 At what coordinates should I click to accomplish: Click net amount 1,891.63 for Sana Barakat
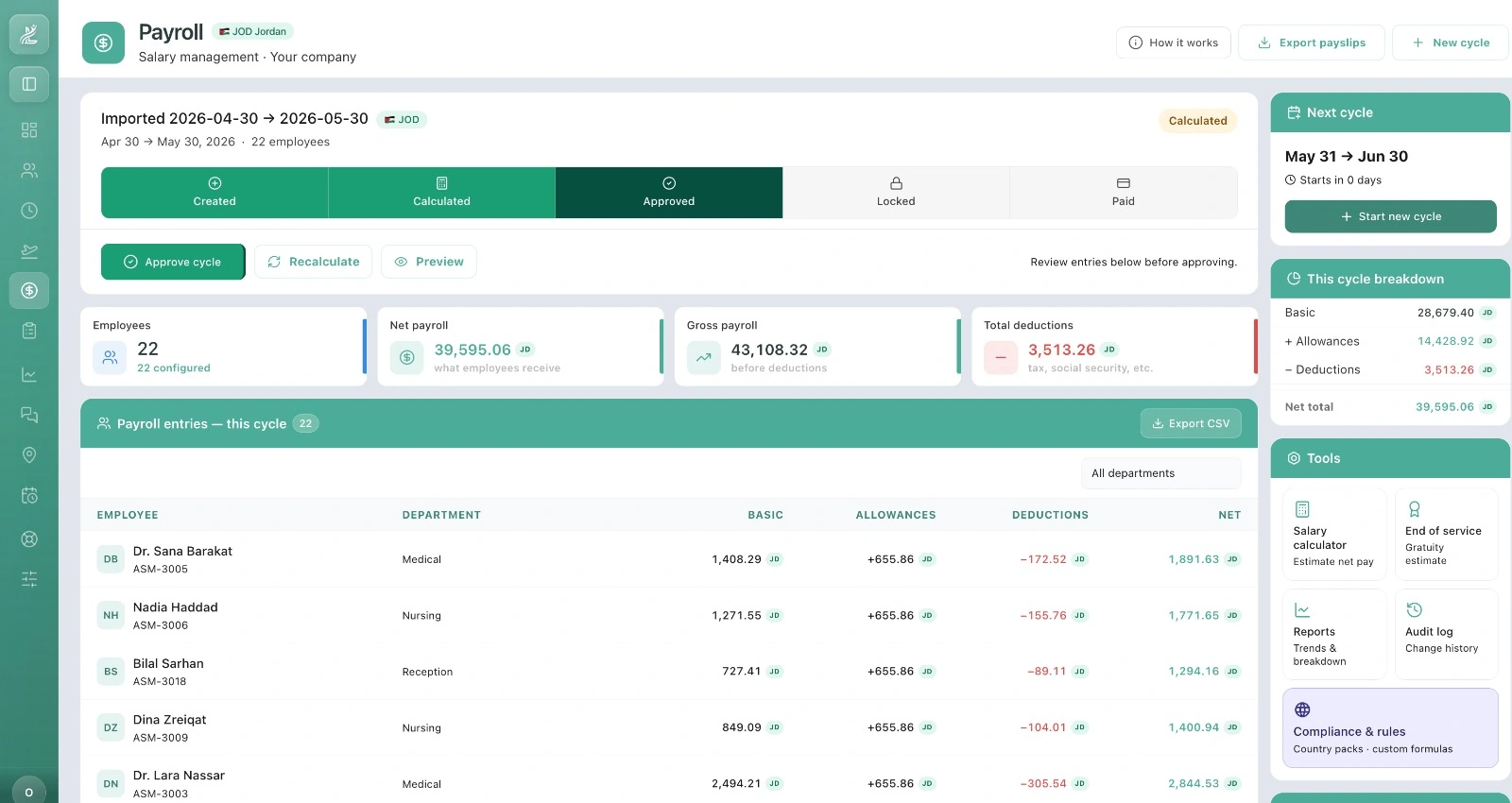(1194, 559)
